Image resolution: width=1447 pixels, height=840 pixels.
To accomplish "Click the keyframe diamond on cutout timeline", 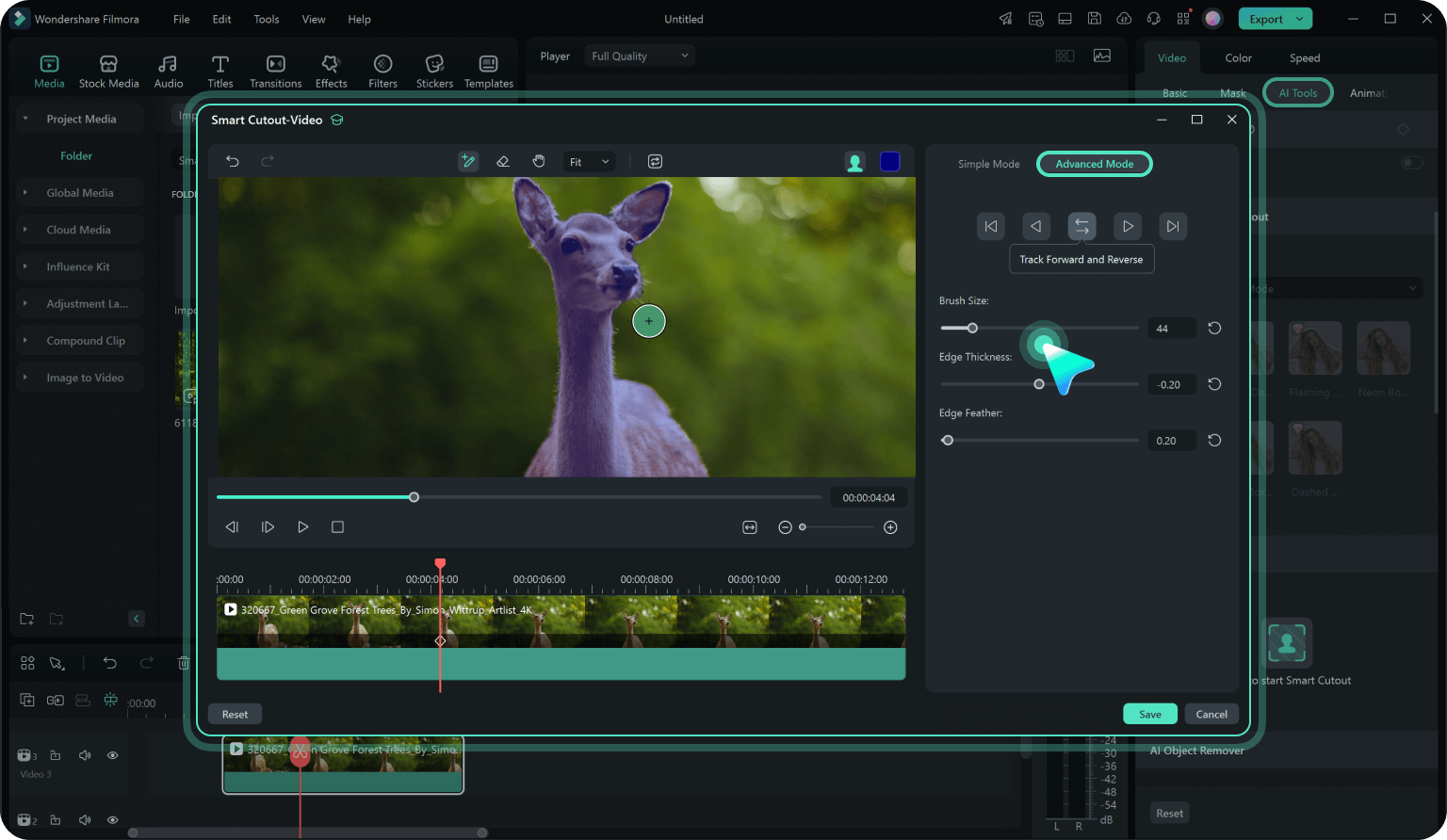I will [x=440, y=640].
